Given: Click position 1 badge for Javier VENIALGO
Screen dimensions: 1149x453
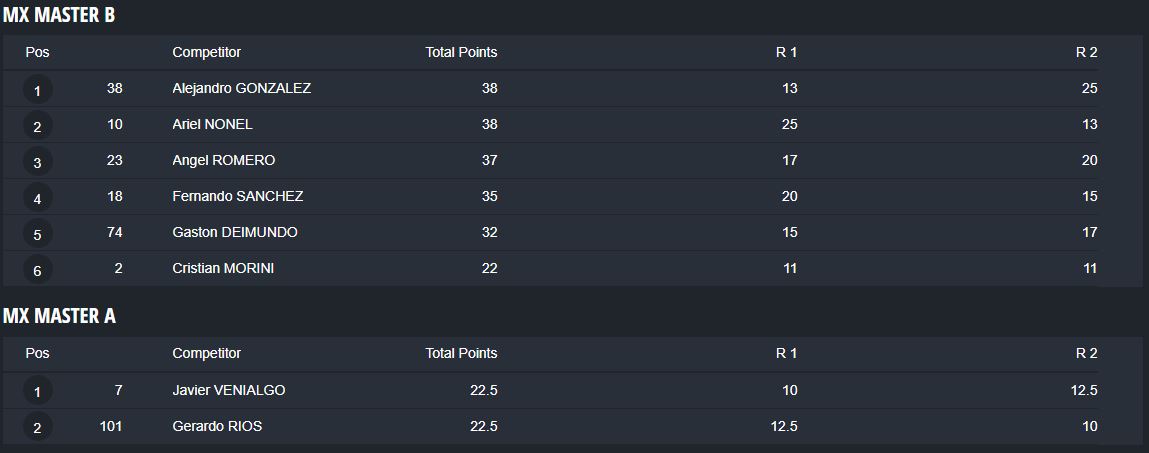Looking at the screenshot, I should coord(37,391).
